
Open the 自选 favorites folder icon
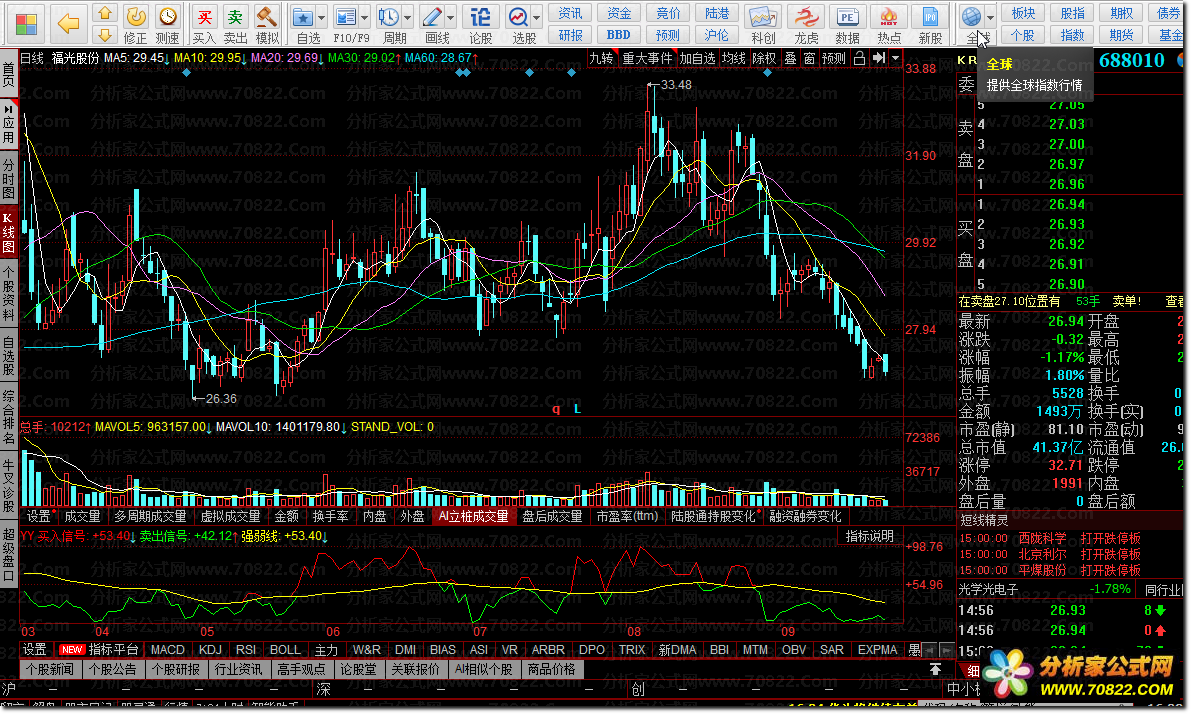(303, 17)
